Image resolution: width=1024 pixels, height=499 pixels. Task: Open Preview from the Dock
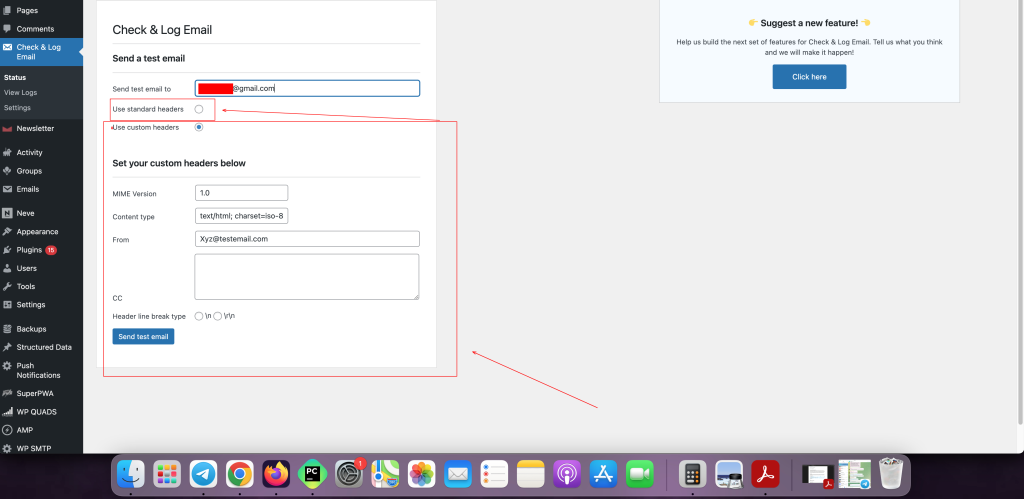[x=729, y=474]
